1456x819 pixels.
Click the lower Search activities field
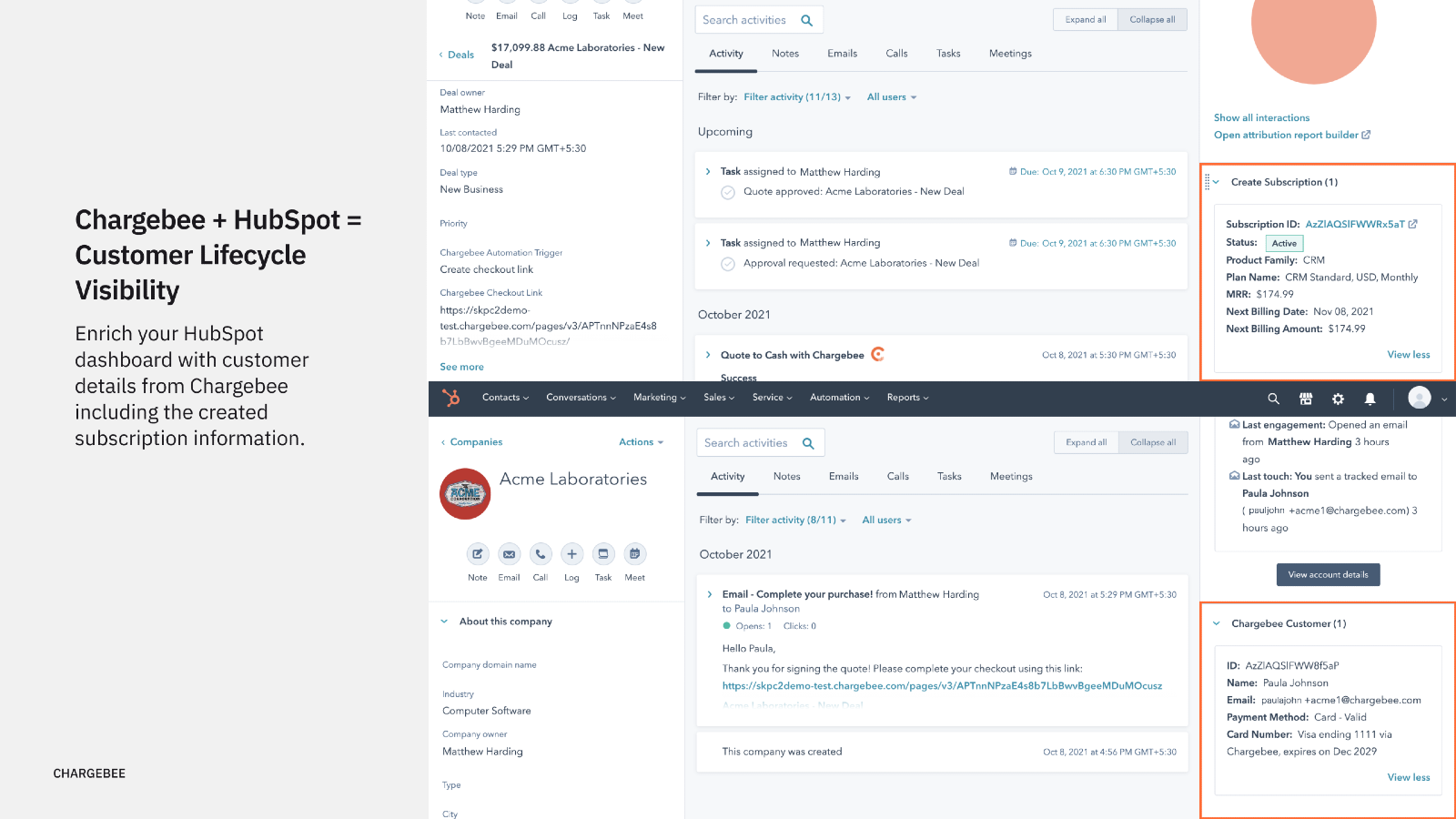tap(747, 443)
